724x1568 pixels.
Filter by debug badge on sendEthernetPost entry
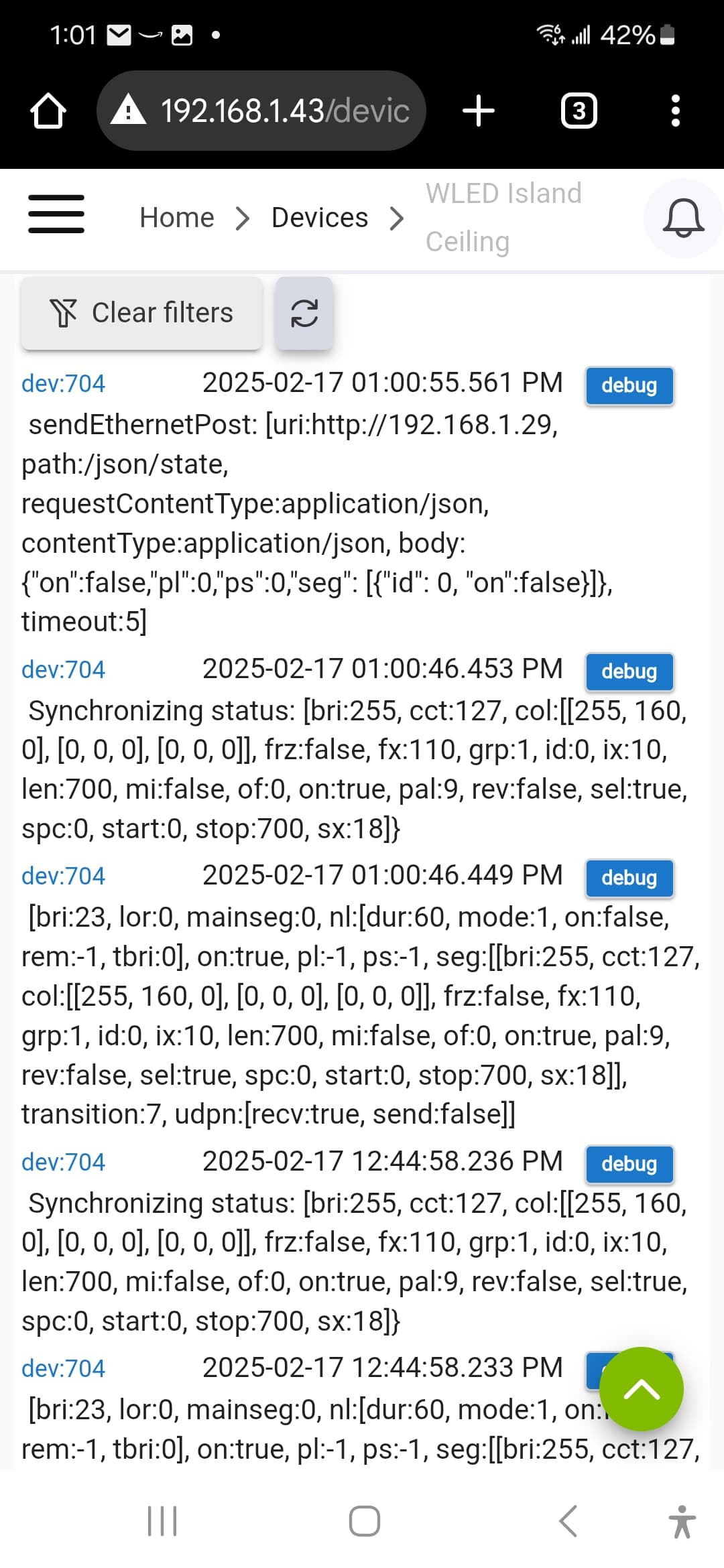629,385
